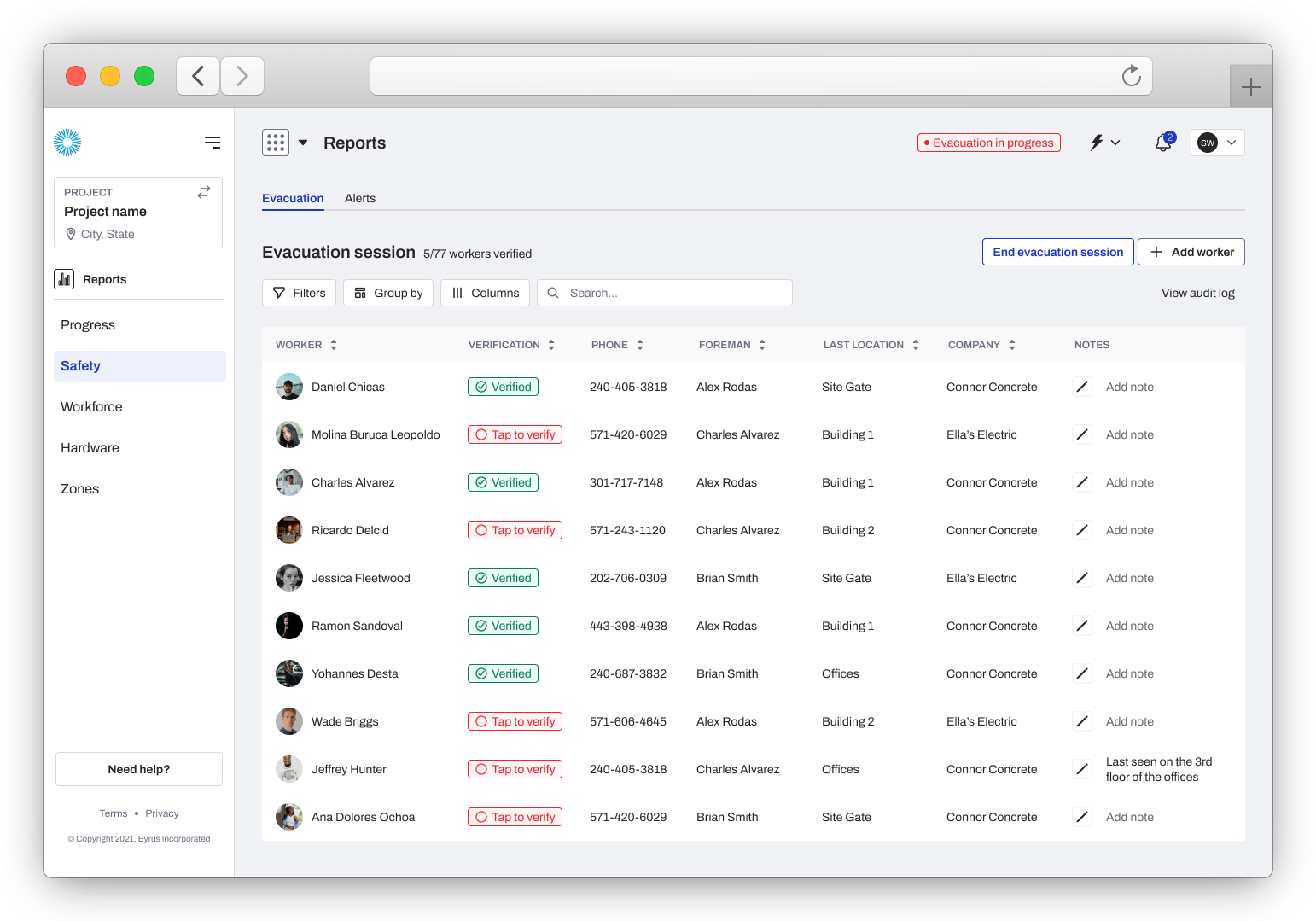The width and height of the screenshot is (1316, 921).
Task: Edit note for Daniel Chicas
Action: pos(1082,387)
